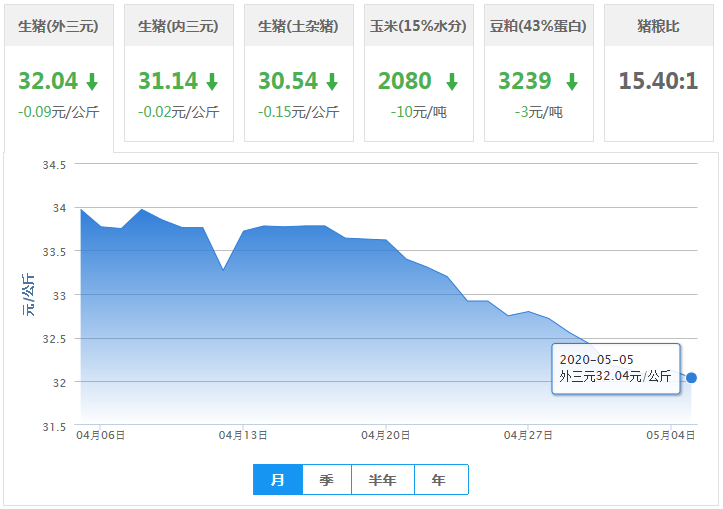Switch chart to 季 range
Screen dimensions: 723x509
(x=327, y=480)
